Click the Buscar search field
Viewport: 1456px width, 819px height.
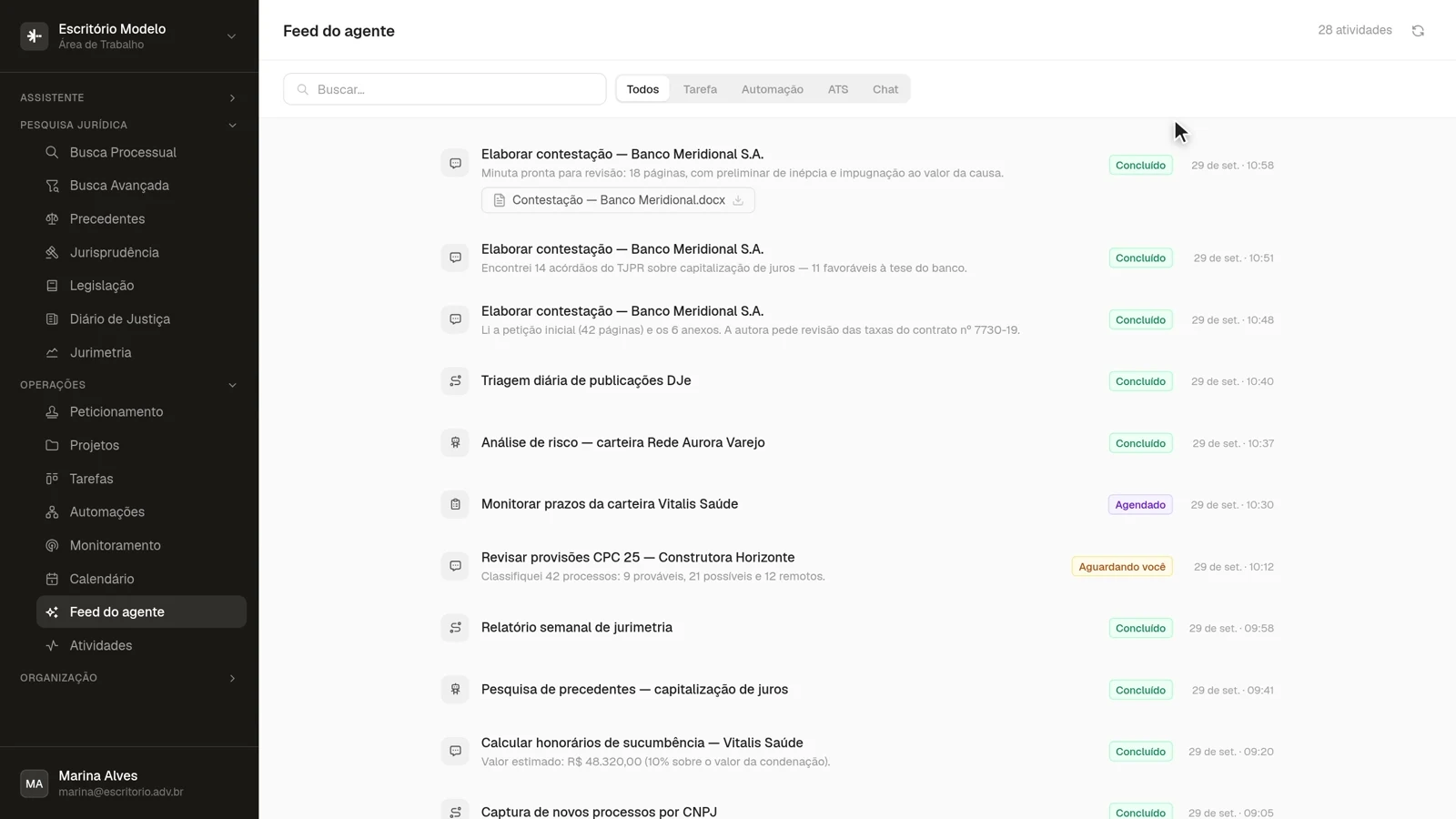point(445,89)
